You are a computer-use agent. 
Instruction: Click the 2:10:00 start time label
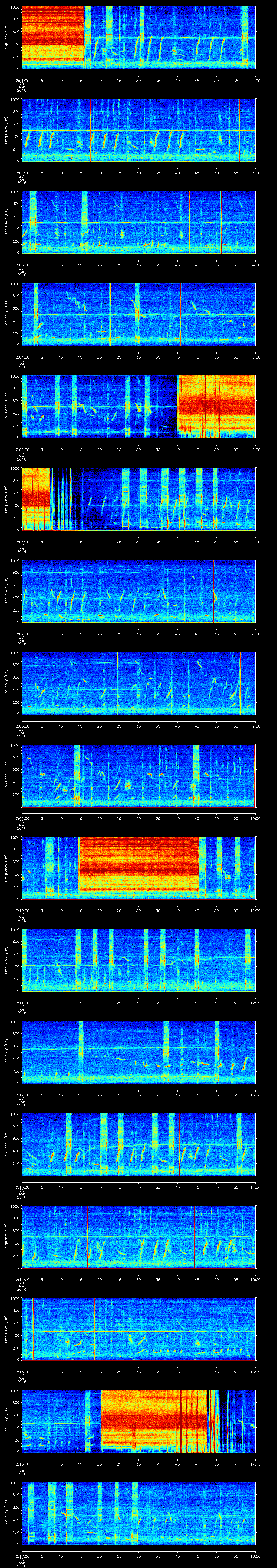point(22,910)
